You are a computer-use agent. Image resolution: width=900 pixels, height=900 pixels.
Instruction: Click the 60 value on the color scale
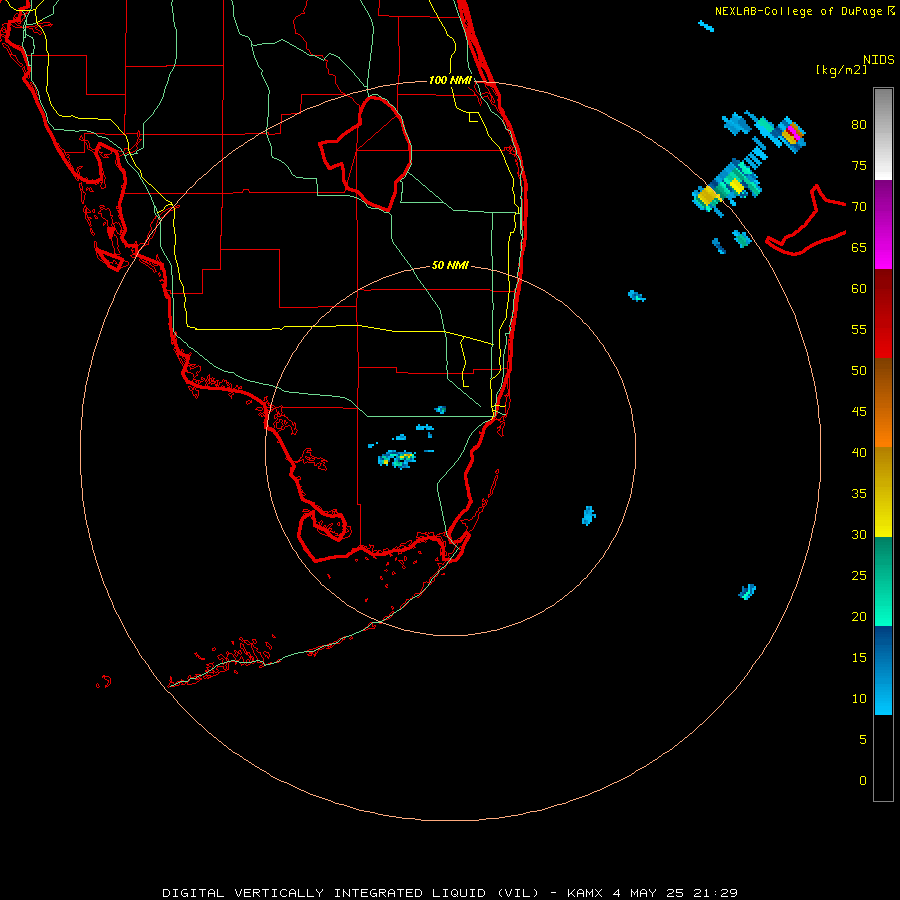click(859, 289)
